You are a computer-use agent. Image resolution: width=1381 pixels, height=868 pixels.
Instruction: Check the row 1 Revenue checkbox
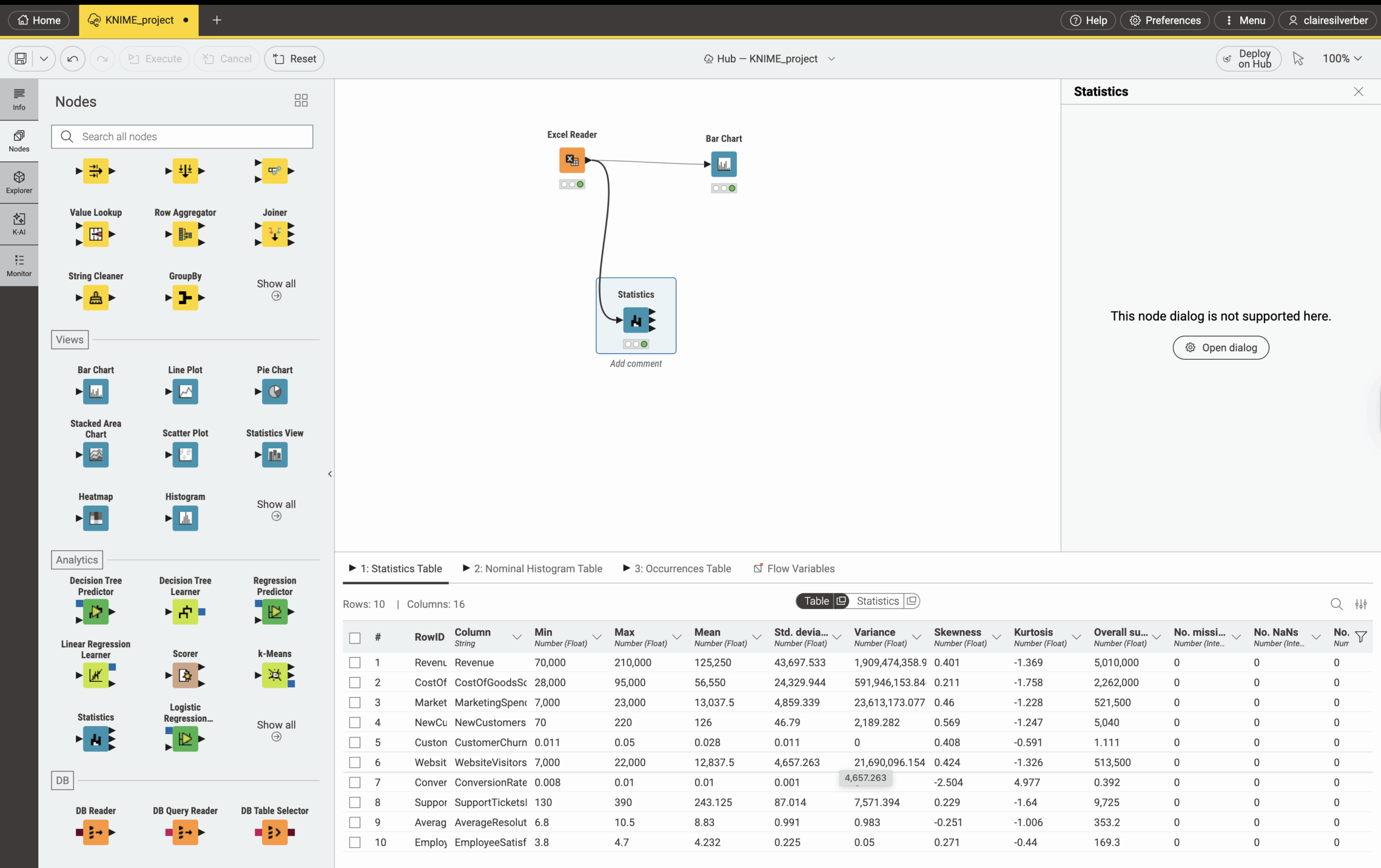[x=355, y=662]
